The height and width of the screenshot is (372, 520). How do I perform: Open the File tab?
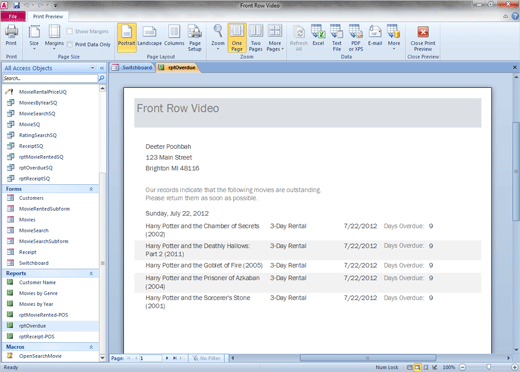pyautogui.click(x=13, y=16)
